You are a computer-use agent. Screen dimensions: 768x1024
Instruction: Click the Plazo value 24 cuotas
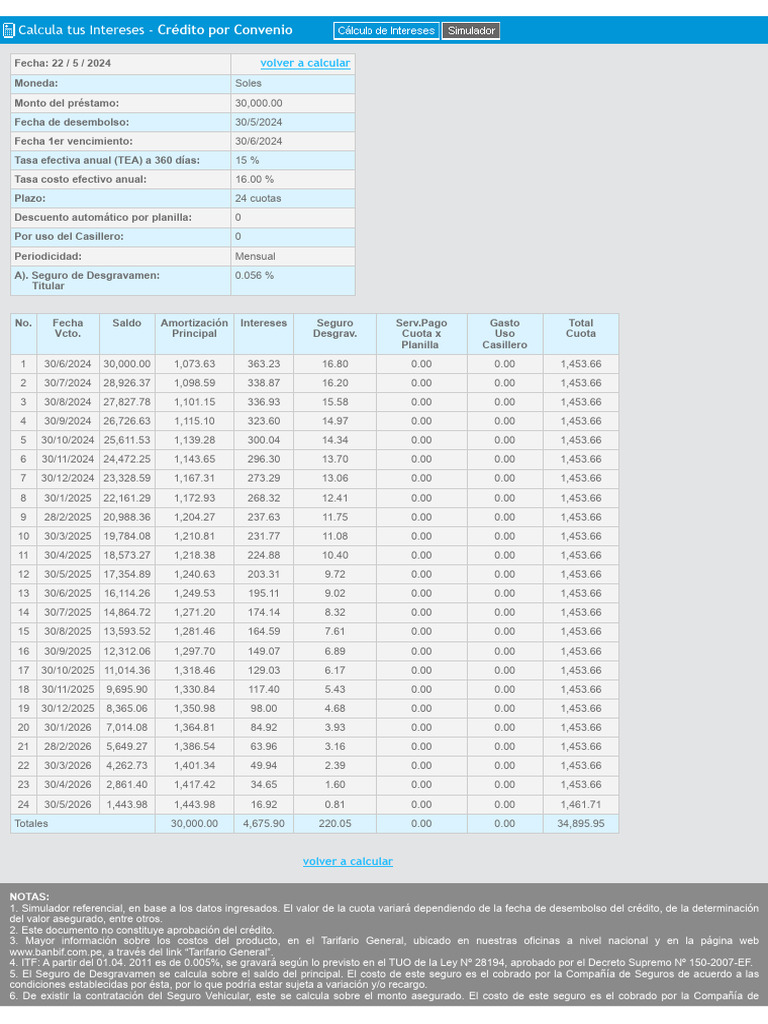(x=258, y=198)
